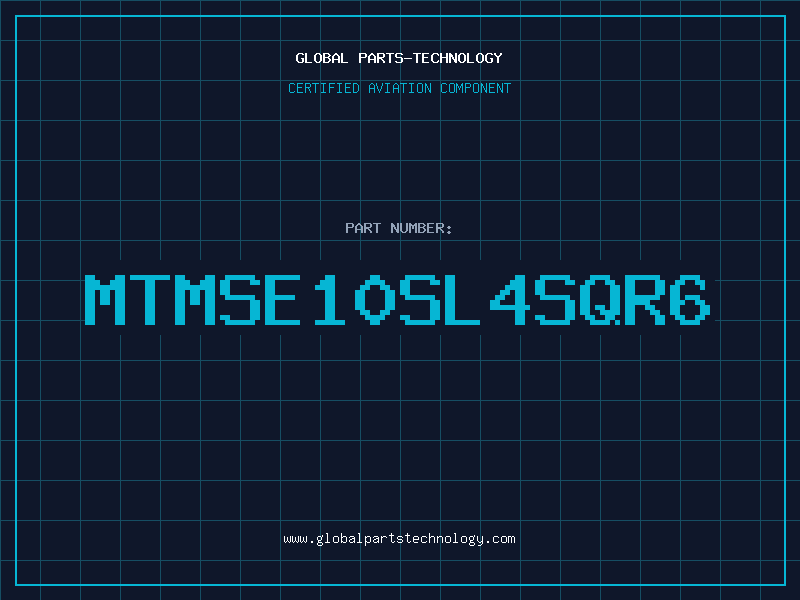Click the final digit 6 of the part number
The image size is (800, 600).
(x=690, y=299)
